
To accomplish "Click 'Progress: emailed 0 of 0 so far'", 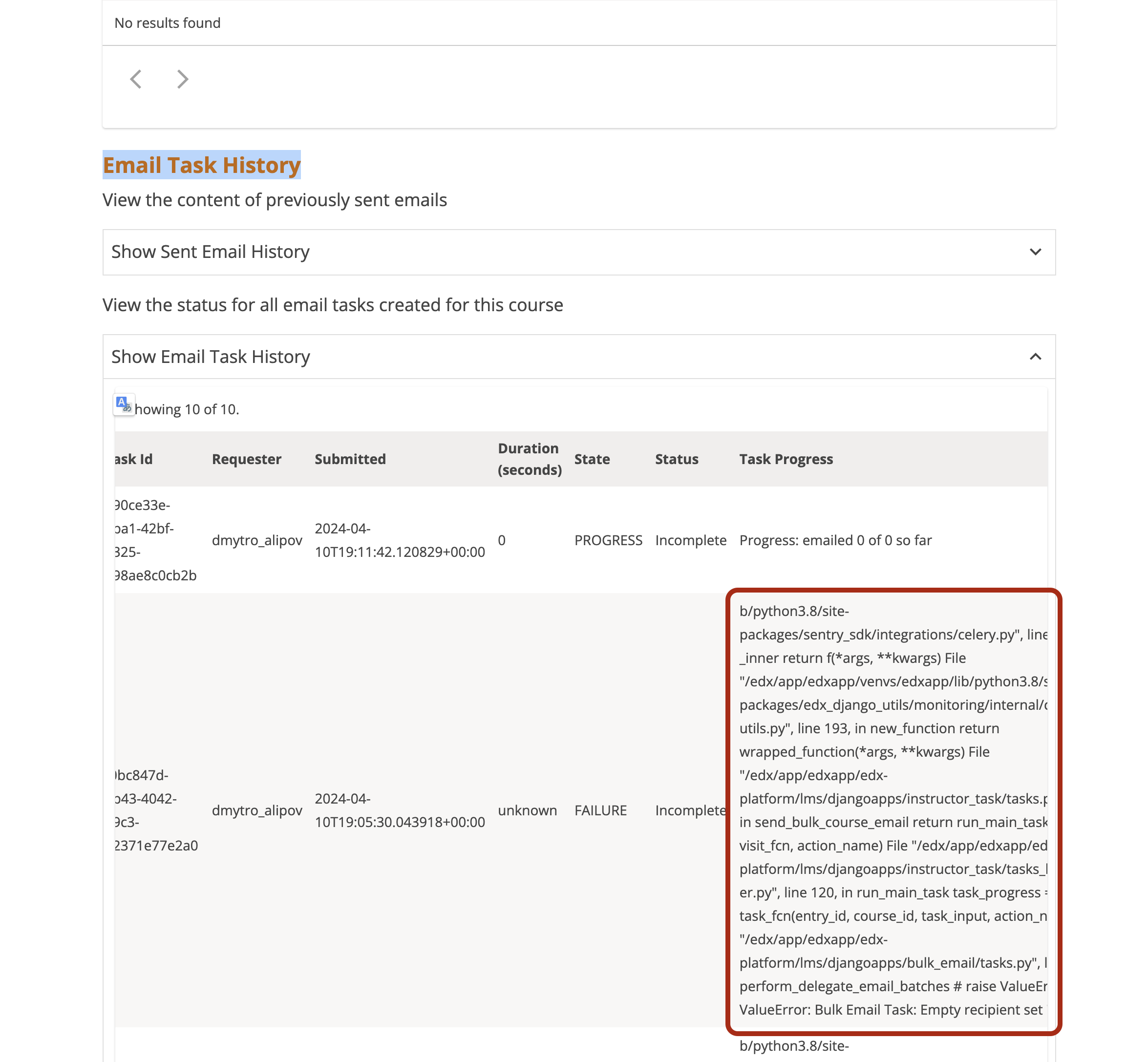I will click(835, 540).
